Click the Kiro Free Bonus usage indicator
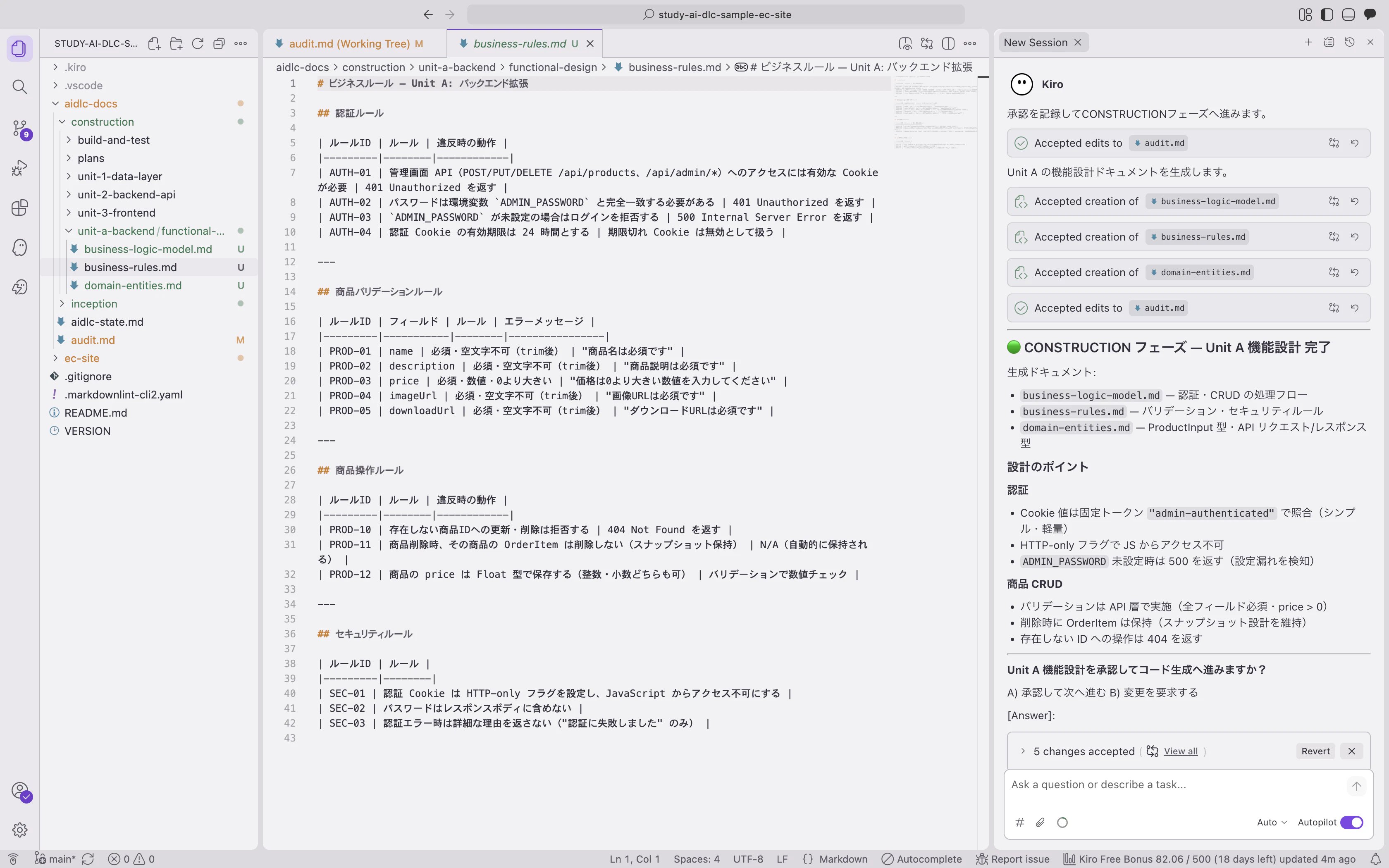Screen dimensions: 1389x868 pos(1209,859)
